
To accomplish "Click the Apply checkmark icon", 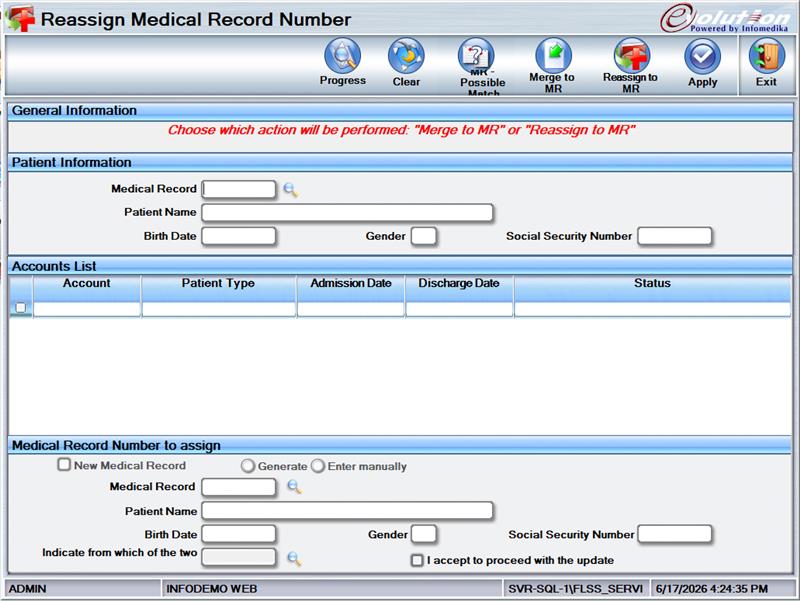I will pos(703,56).
